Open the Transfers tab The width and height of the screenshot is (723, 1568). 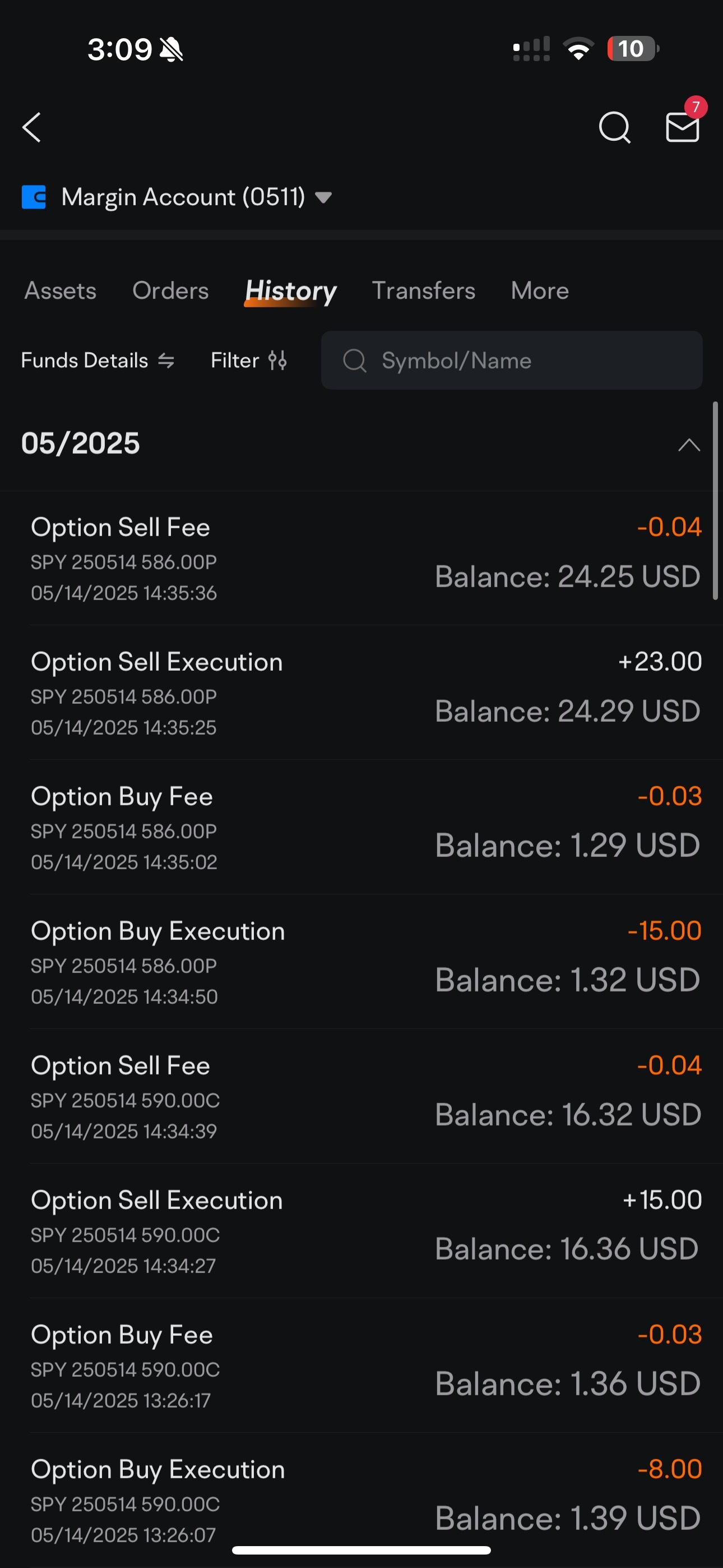coord(424,291)
